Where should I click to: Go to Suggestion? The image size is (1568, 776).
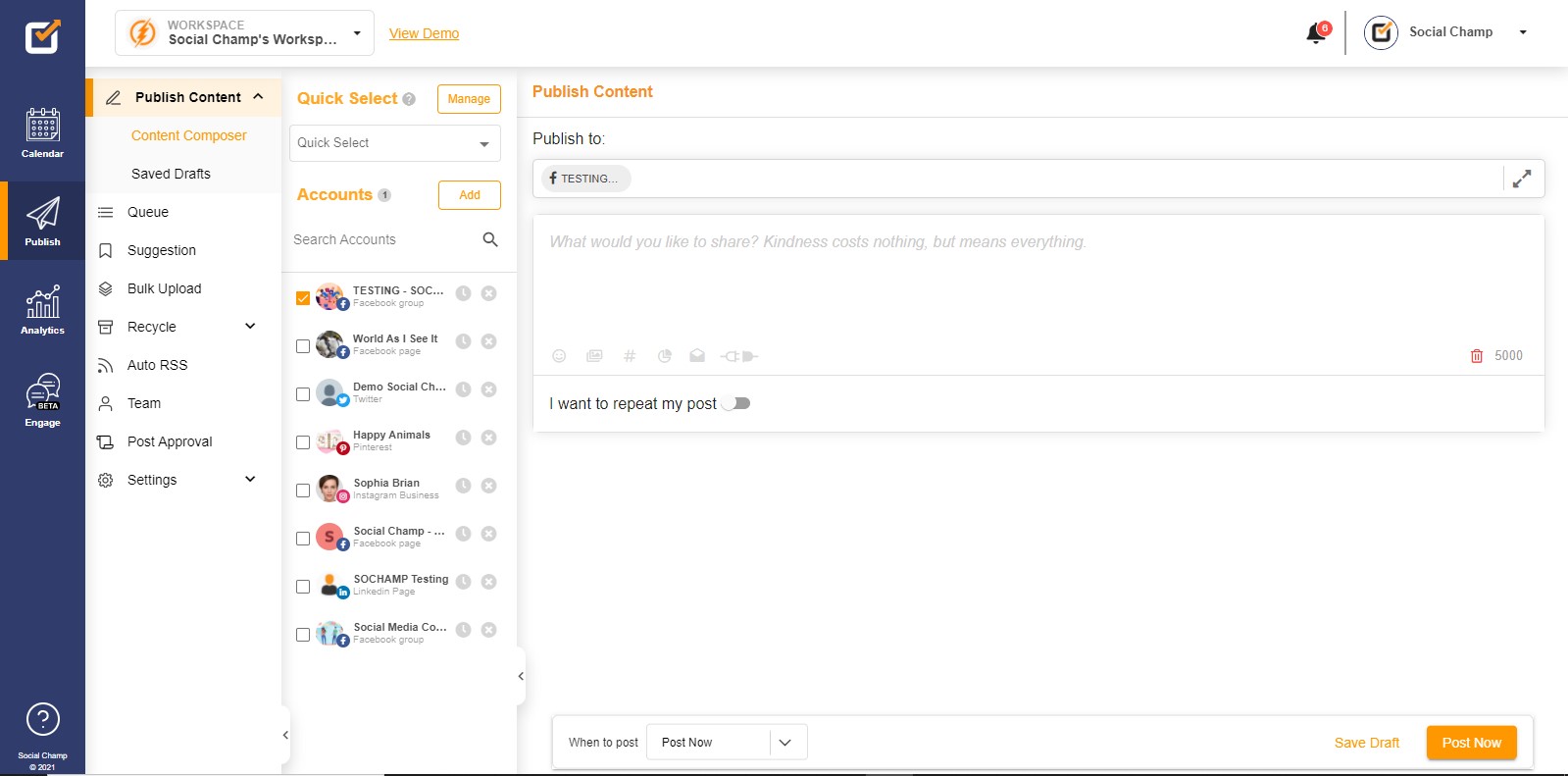162,250
